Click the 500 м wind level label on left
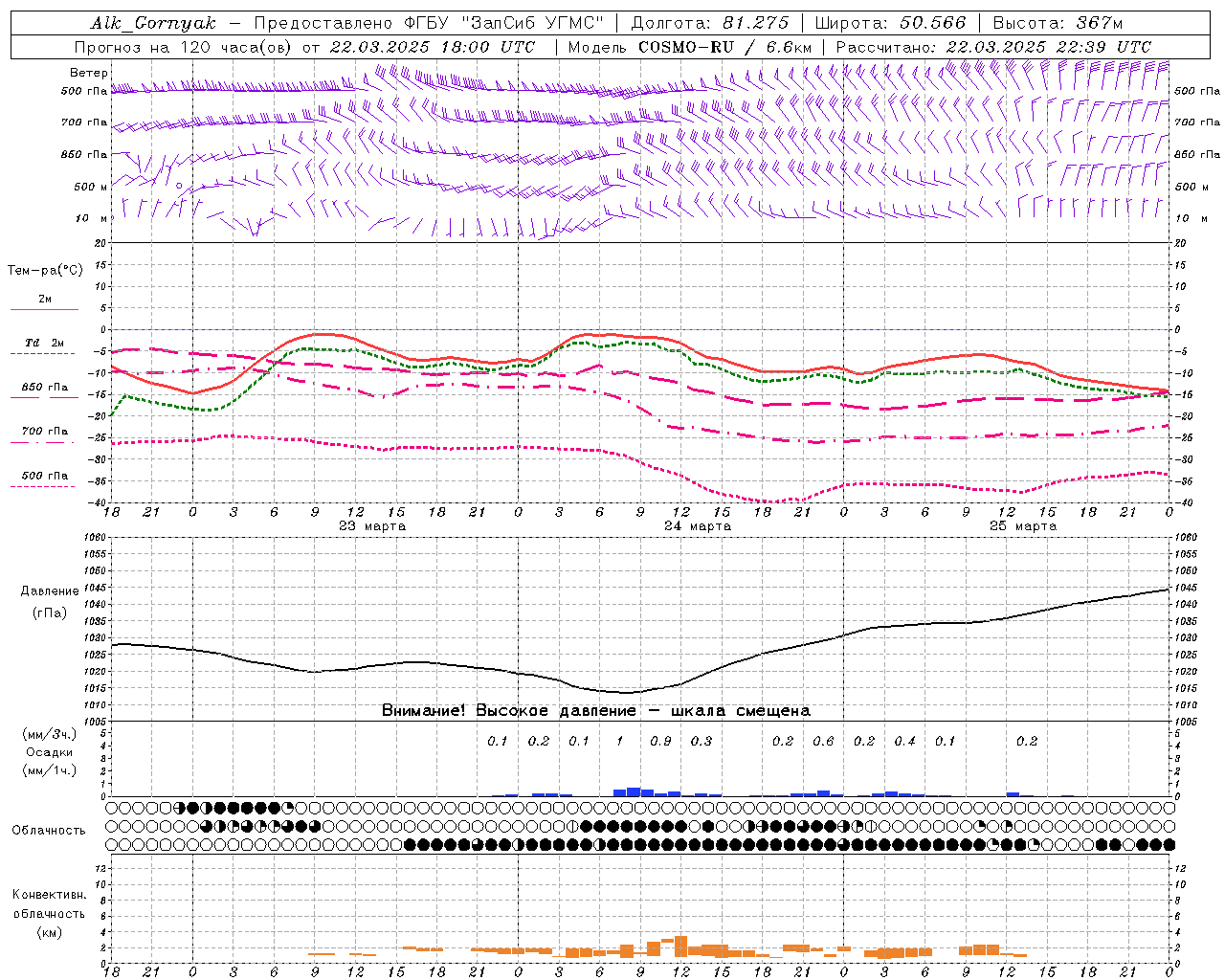This screenshot has height=980, width=1225. tap(91, 187)
